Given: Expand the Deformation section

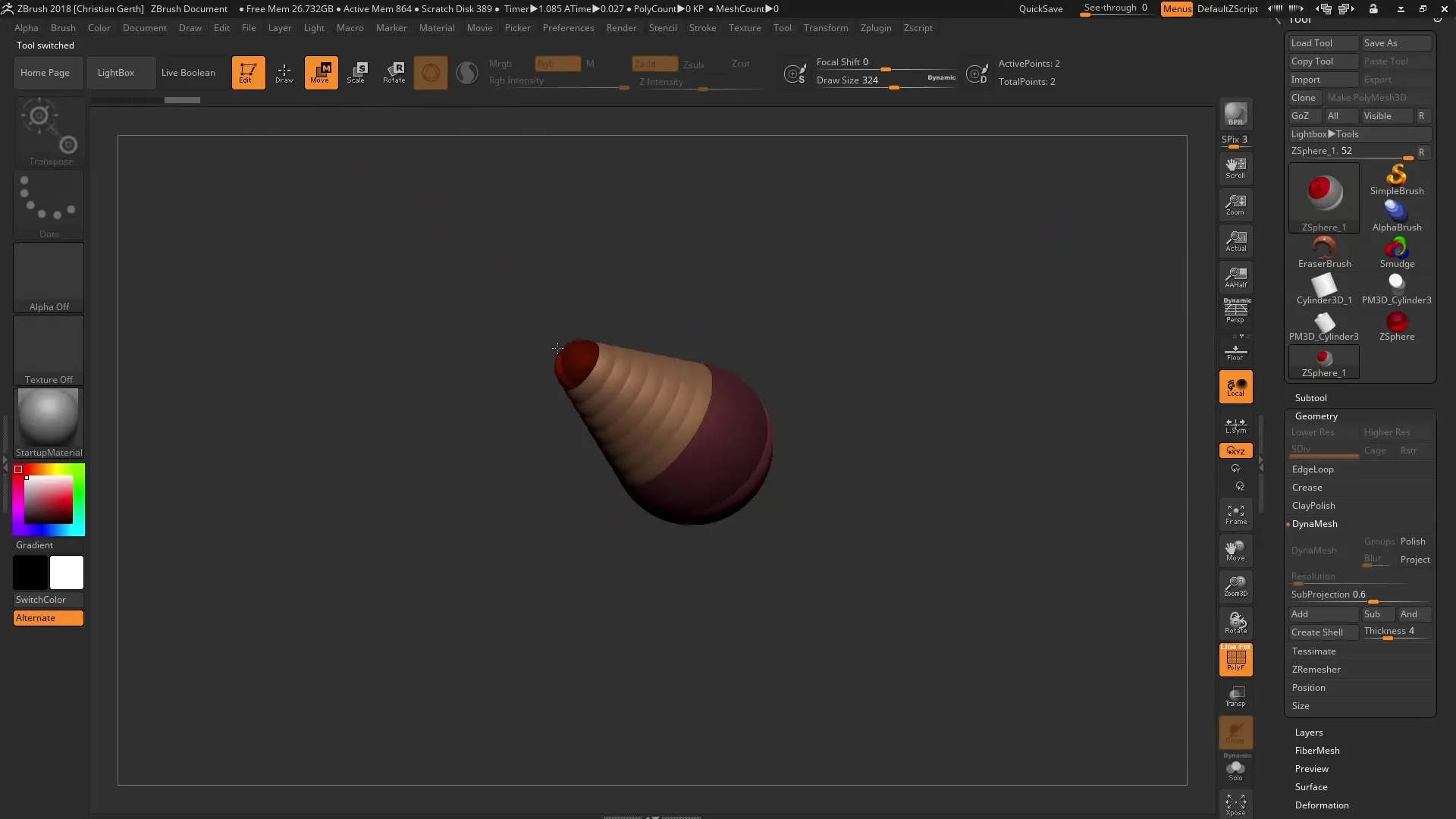Looking at the screenshot, I should pyautogui.click(x=1321, y=805).
